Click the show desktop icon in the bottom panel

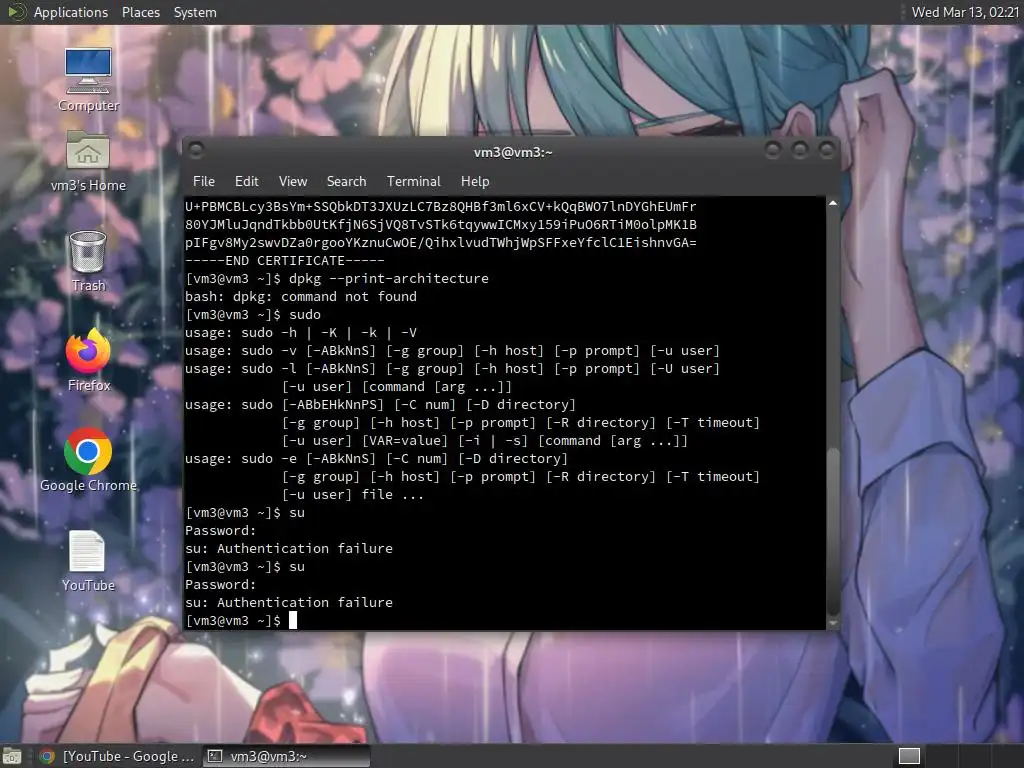click(x=12, y=756)
